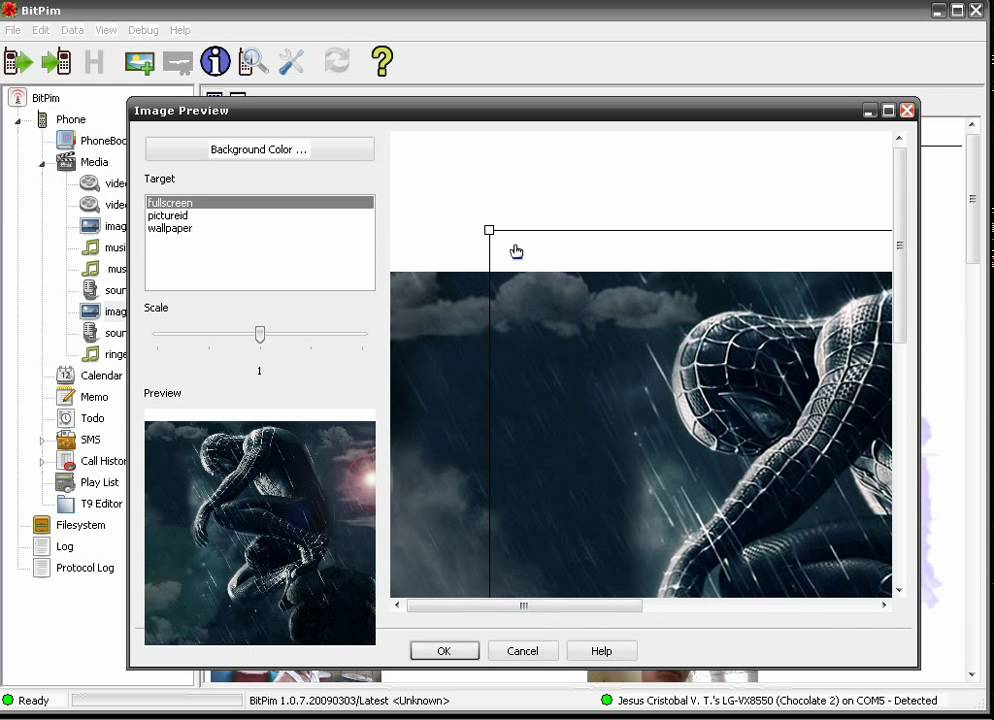Select the BitPim root tree icon
The height and width of the screenshot is (720, 994).
click(18, 98)
